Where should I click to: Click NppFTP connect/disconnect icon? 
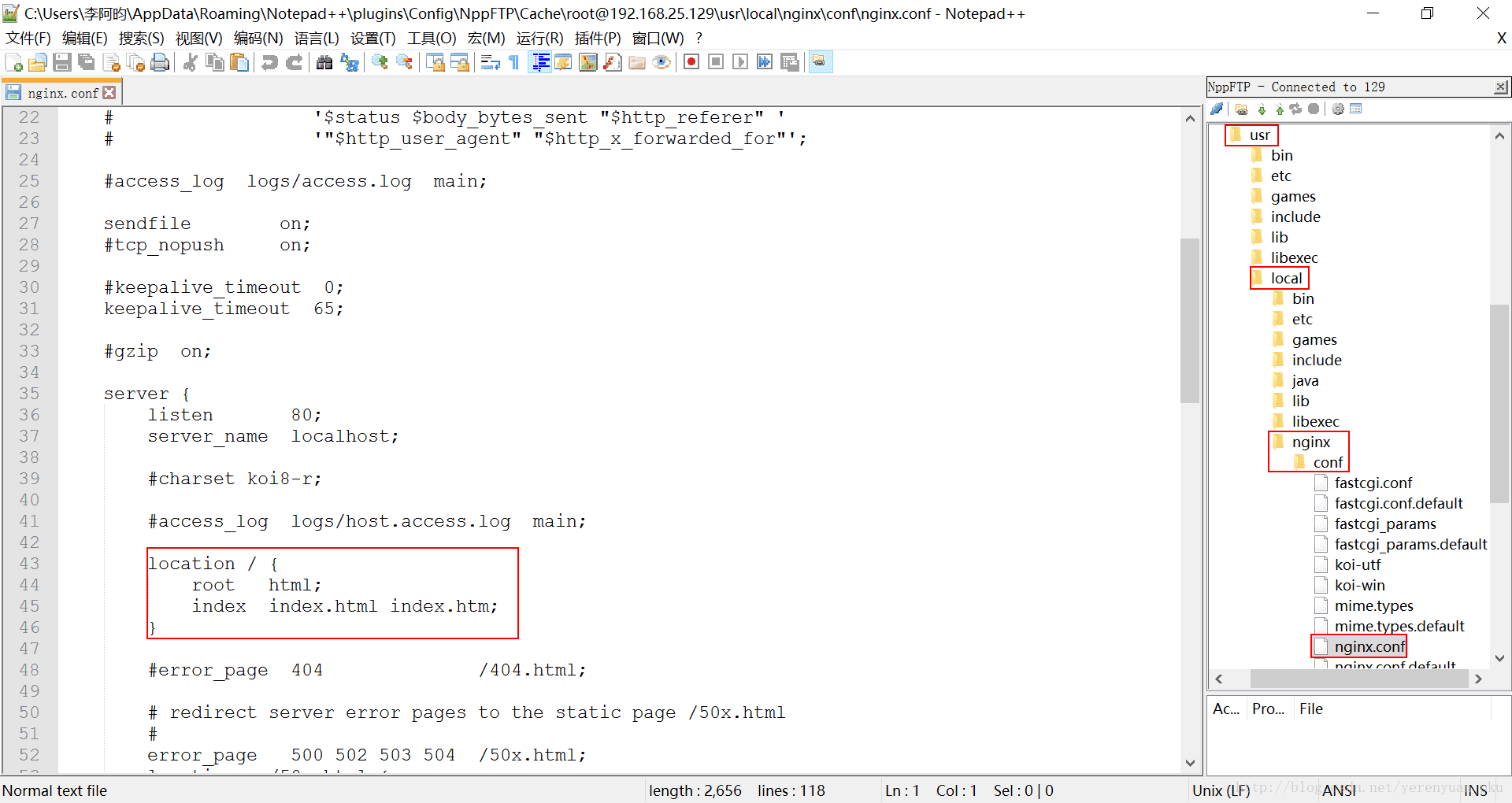[x=1217, y=109]
